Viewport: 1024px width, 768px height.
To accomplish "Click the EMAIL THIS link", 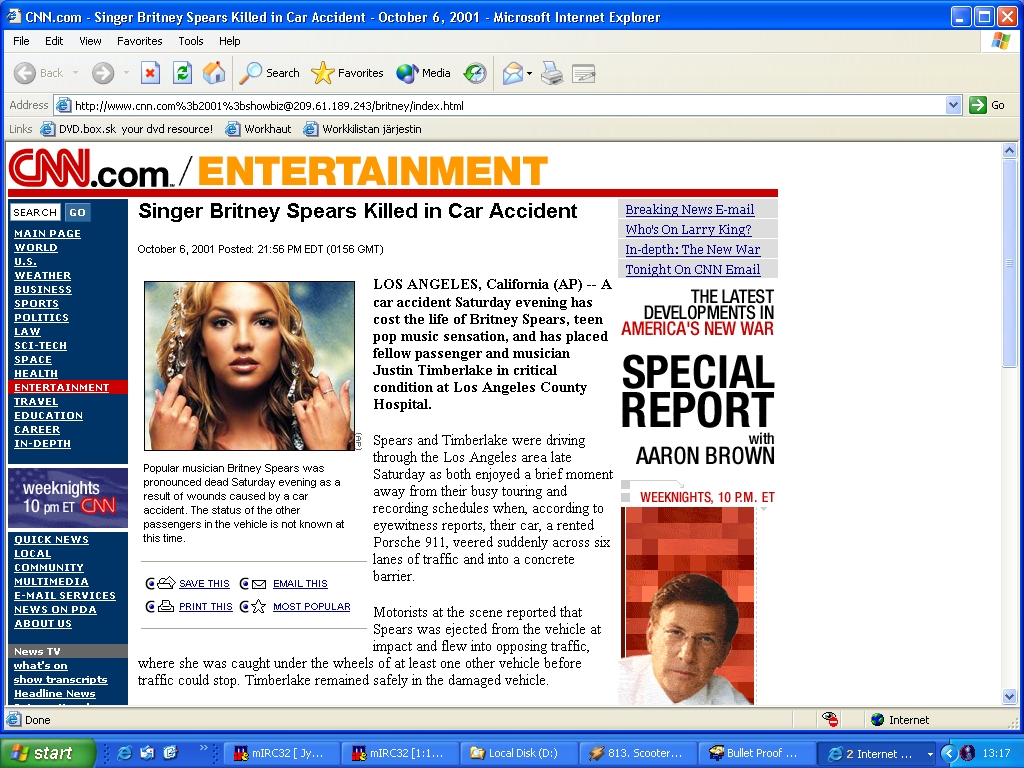I will click(x=300, y=583).
